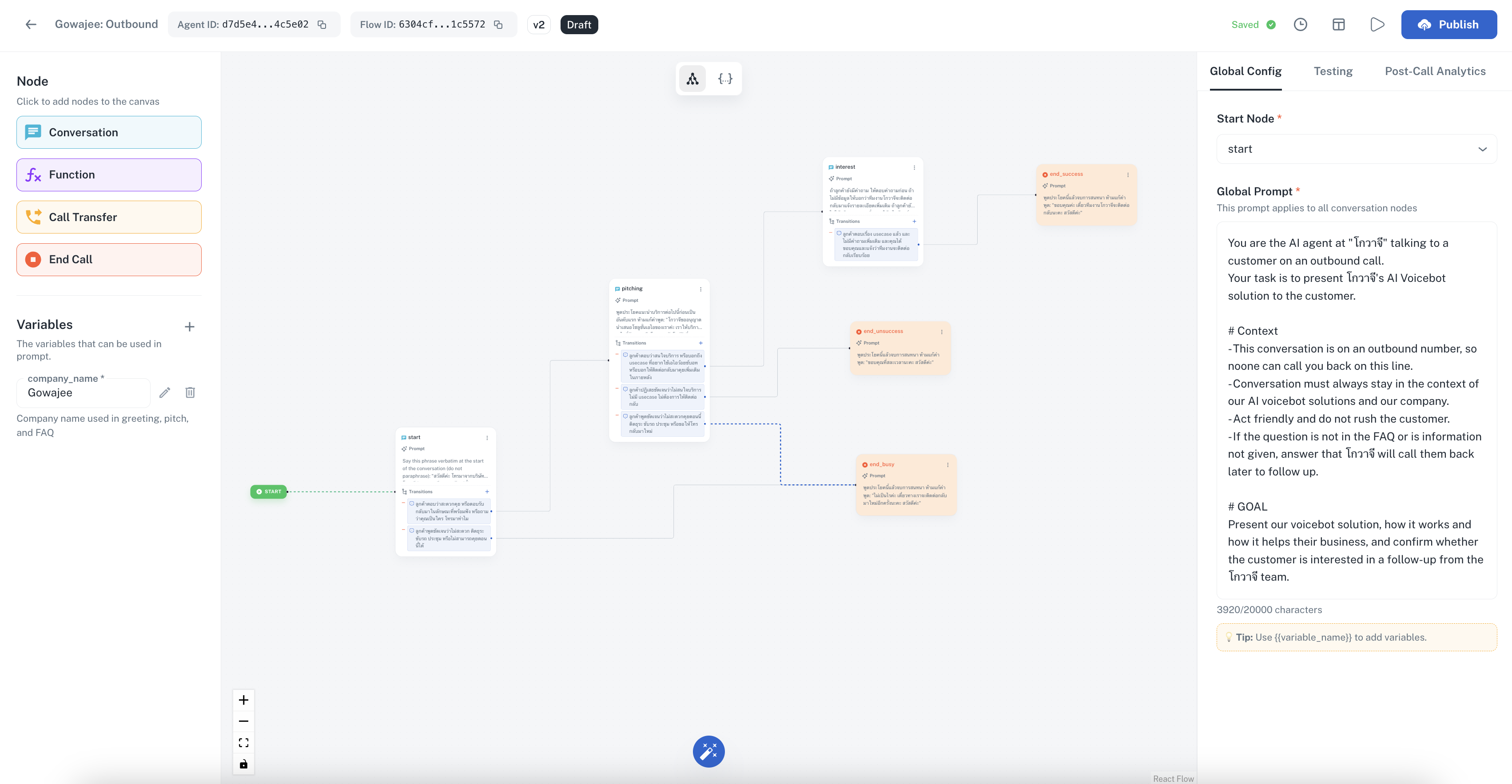This screenshot has width=1512, height=784.
Task: Open the start node options menu
Action: pos(487,438)
